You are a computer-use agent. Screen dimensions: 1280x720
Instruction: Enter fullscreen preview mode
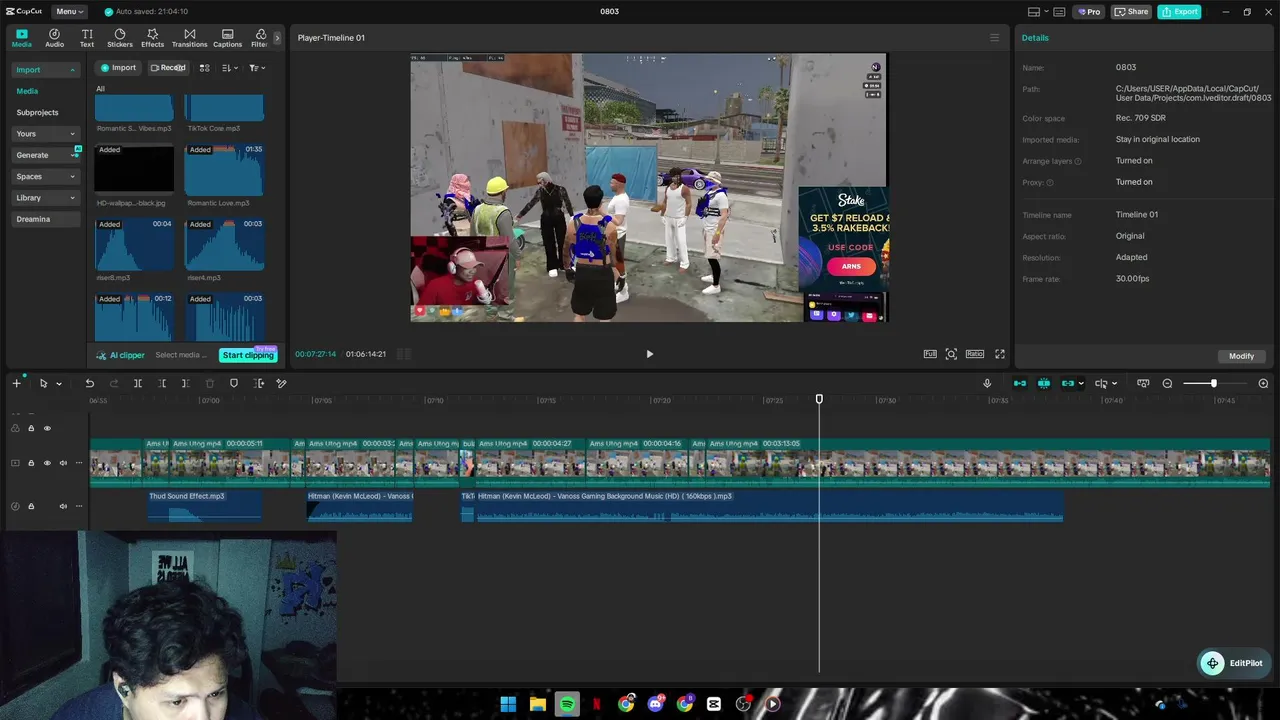[x=999, y=354]
